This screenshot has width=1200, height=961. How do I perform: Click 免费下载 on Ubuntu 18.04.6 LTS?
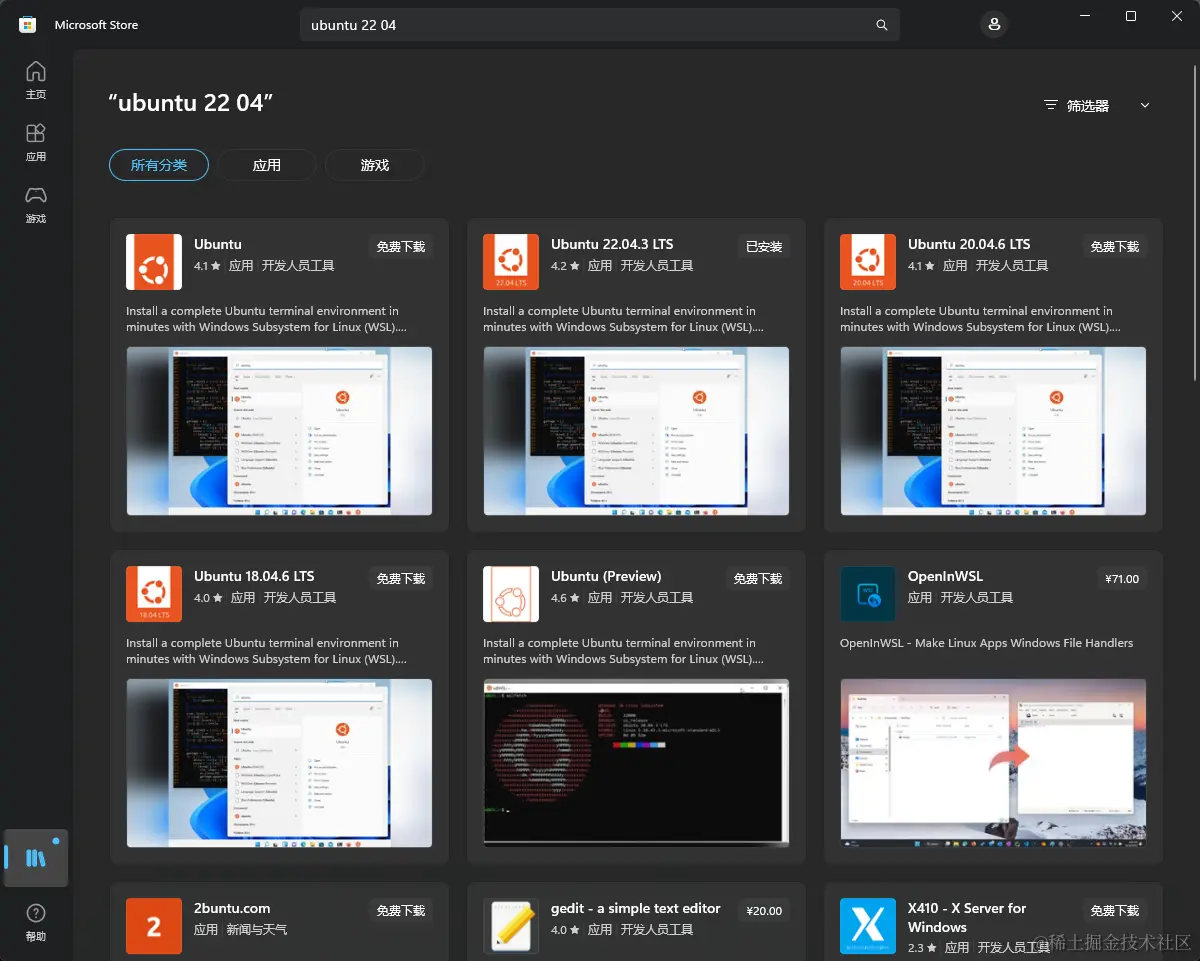[x=401, y=578]
